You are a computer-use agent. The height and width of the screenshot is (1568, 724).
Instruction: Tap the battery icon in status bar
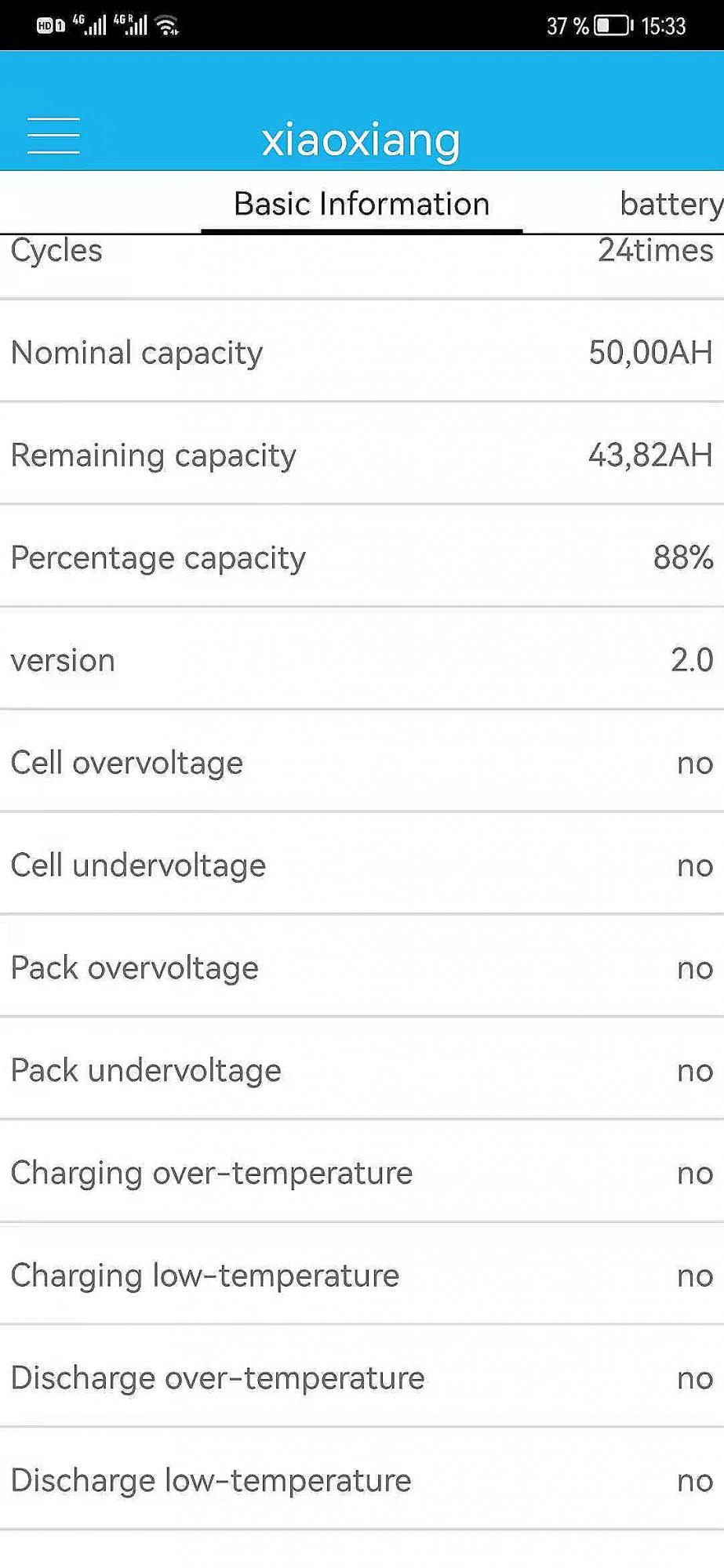tap(613, 26)
